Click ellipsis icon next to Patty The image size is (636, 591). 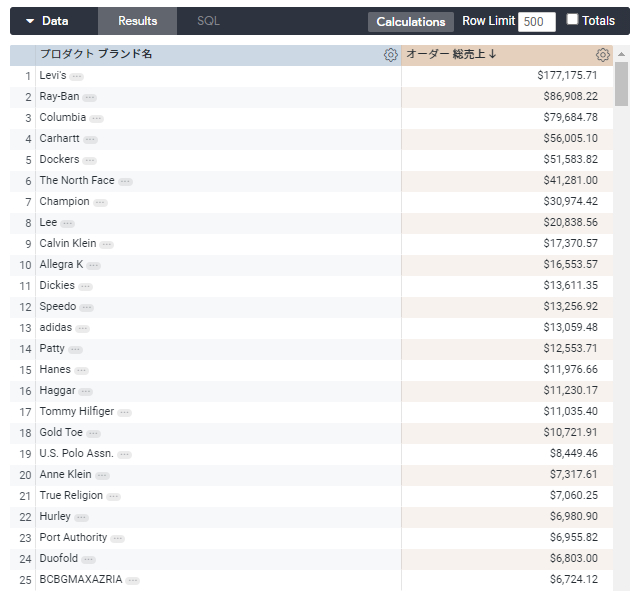(75, 350)
